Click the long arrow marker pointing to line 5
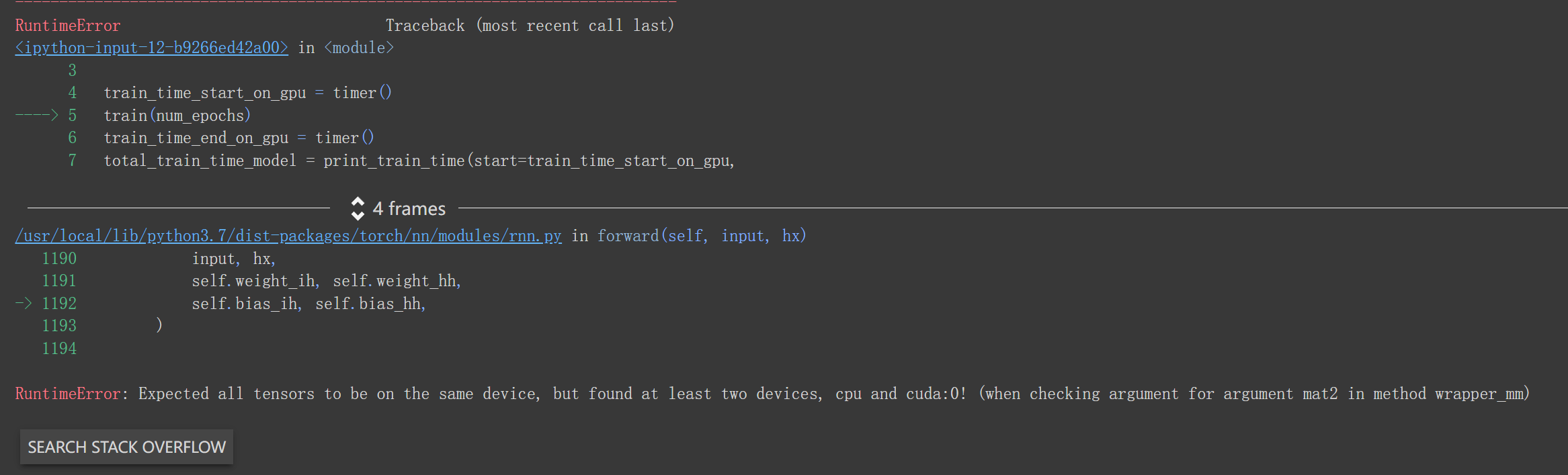1568x475 pixels. 36,116
